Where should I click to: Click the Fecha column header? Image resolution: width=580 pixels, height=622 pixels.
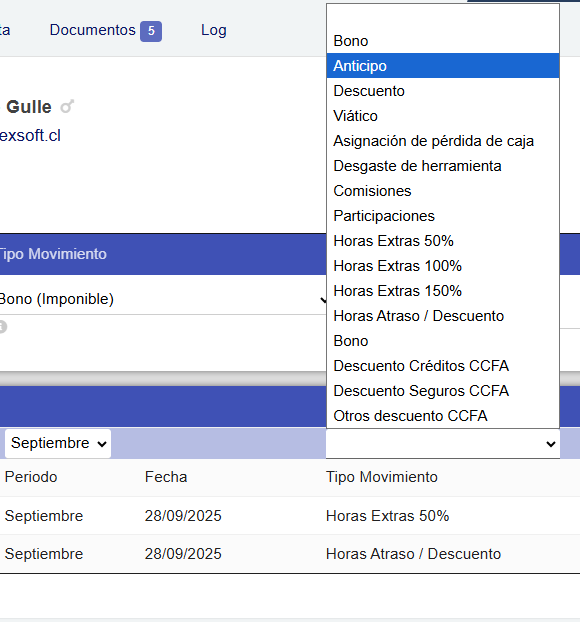166,477
